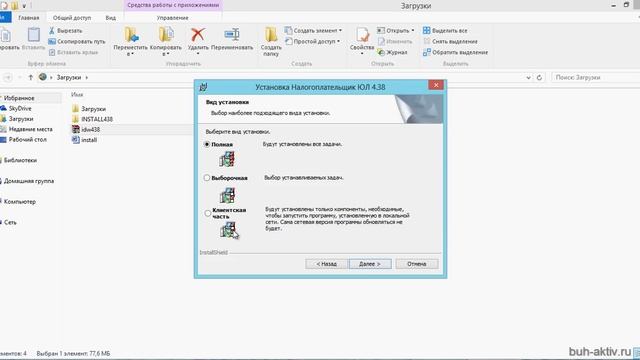Choose the Выборочная installation option
This screenshot has height=360, width=640.
coord(207,178)
